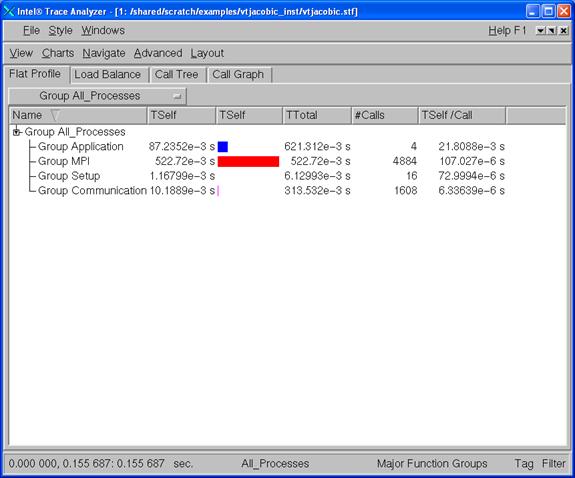Close the inner trace view
The height and width of the screenshot is (478, 575).
tap(564, 31)
